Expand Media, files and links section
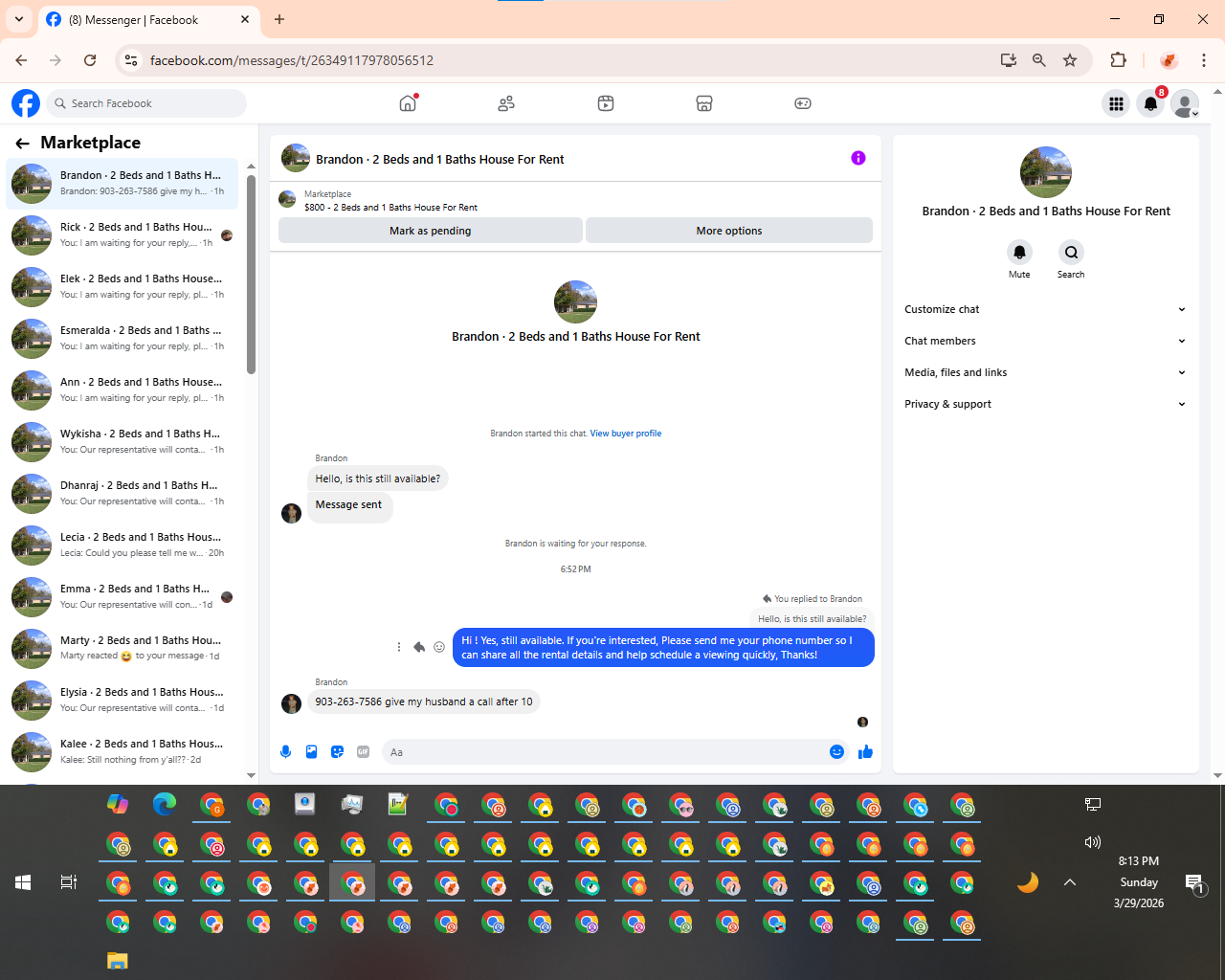 [1045, 372]
